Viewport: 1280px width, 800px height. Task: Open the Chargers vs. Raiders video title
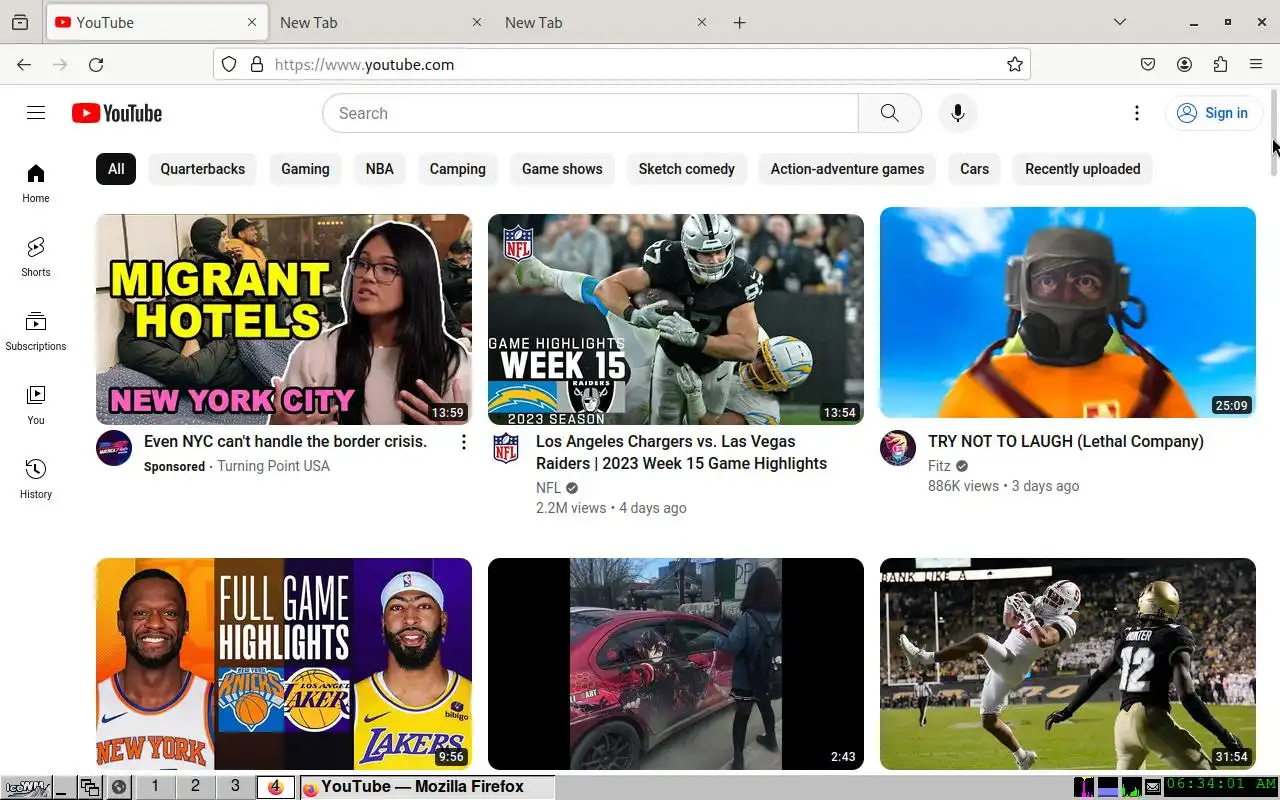[682, 452]
